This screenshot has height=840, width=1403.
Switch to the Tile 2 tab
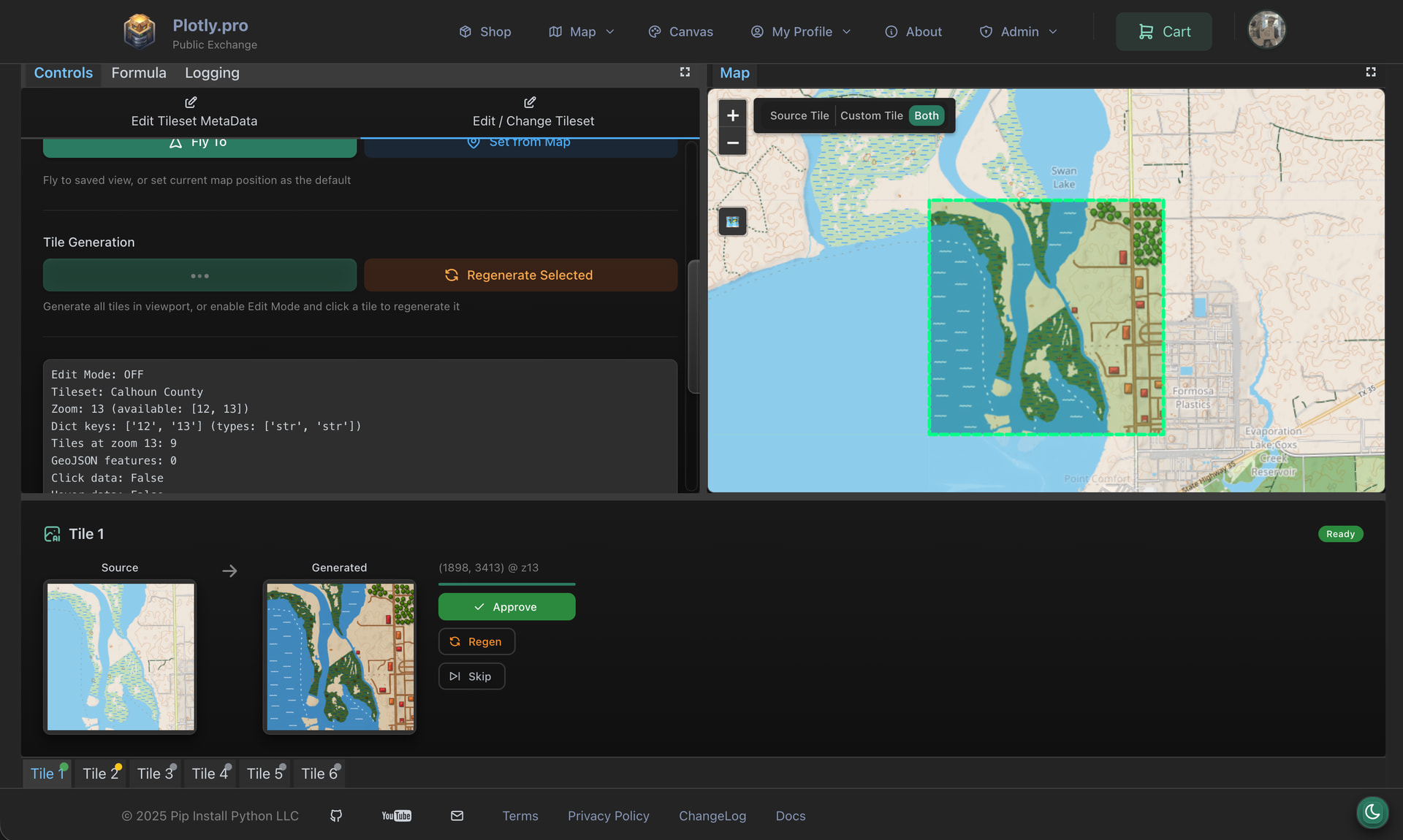point(100,774)
